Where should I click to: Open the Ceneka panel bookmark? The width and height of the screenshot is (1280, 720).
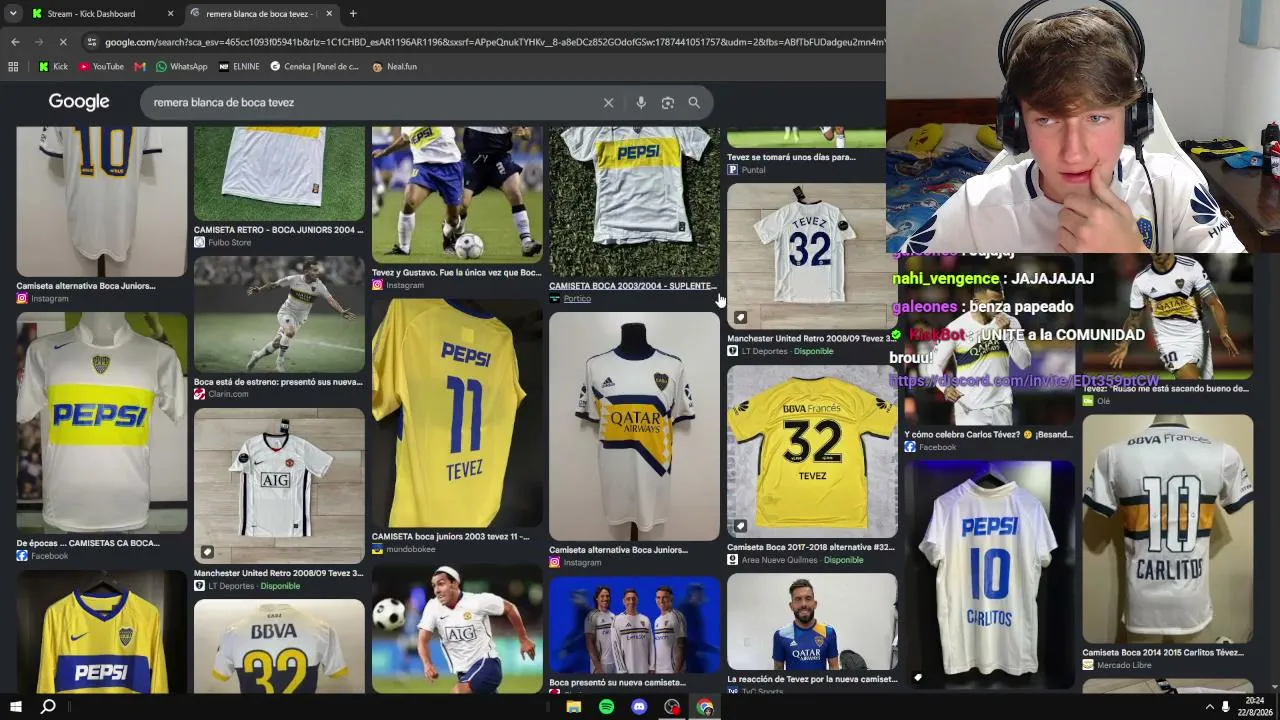point(314,67)
